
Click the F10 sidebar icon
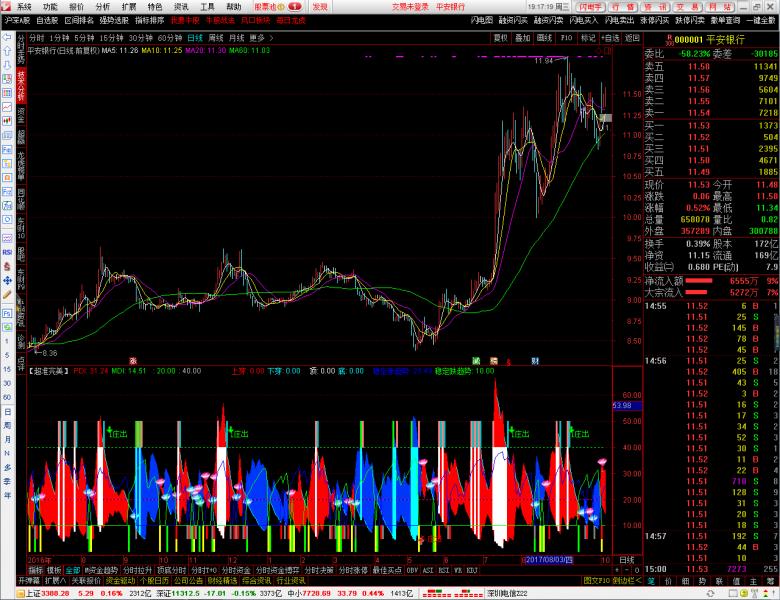7,192
